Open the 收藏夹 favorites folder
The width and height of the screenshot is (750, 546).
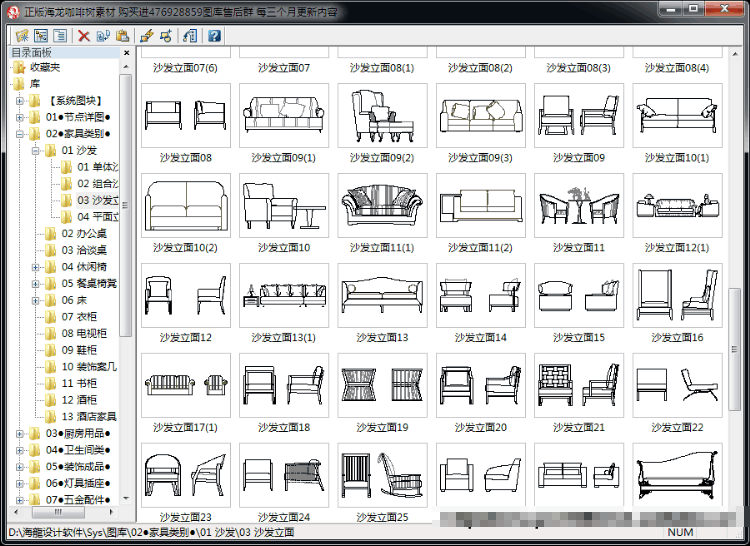pos(45,67)
